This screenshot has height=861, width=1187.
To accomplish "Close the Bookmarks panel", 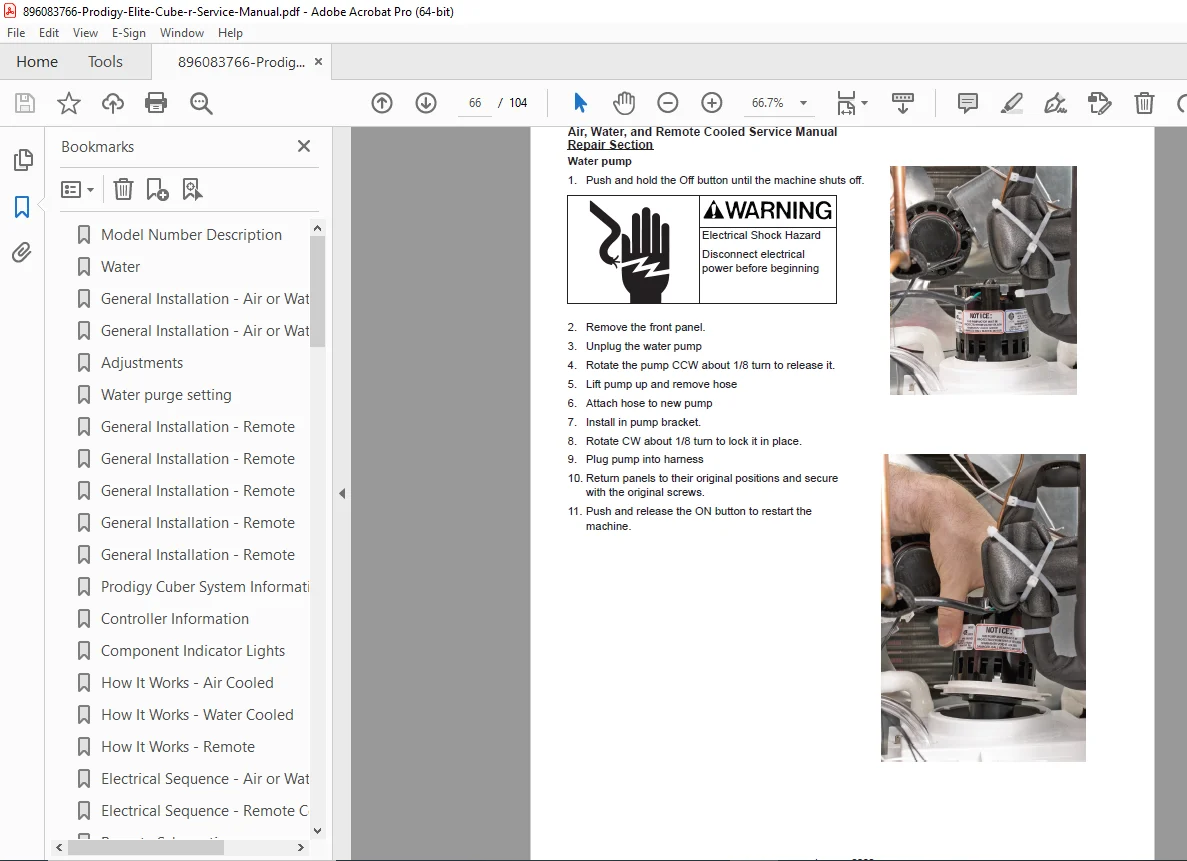I will click(304, 146).
